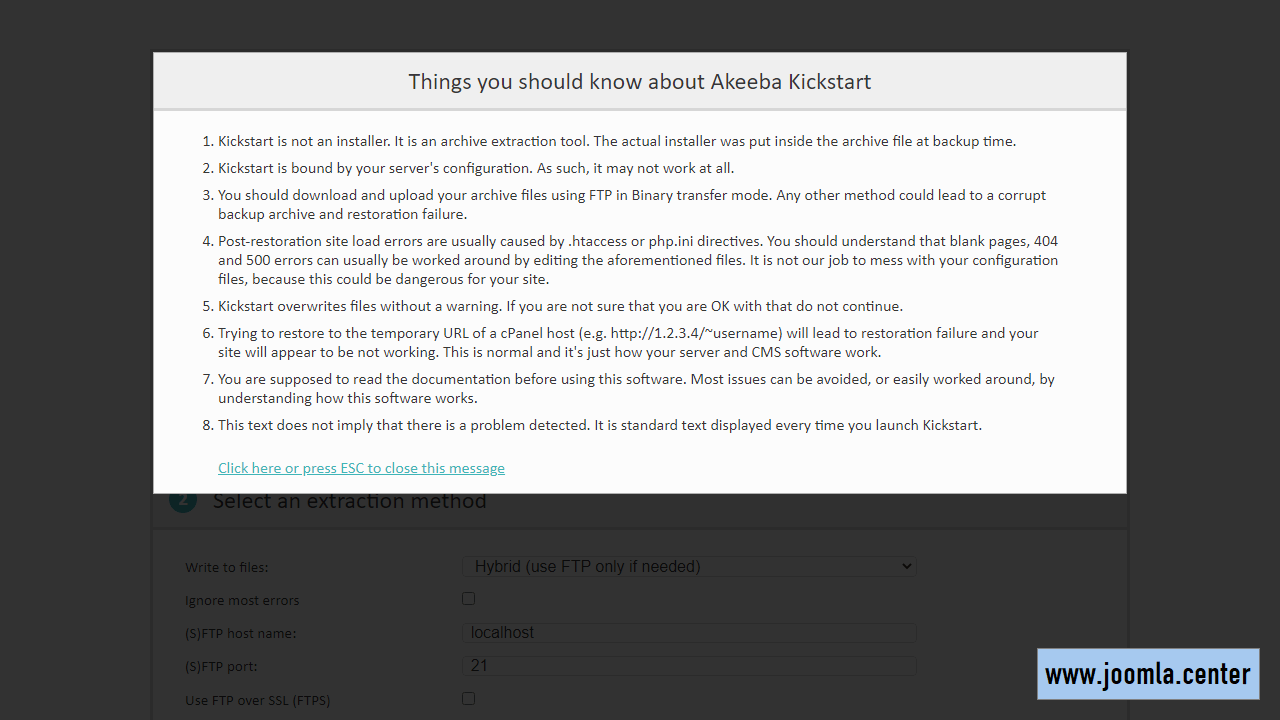1280x720 pixels.
Task: Click the (S)FTP host name field
Action: point(689,632)
